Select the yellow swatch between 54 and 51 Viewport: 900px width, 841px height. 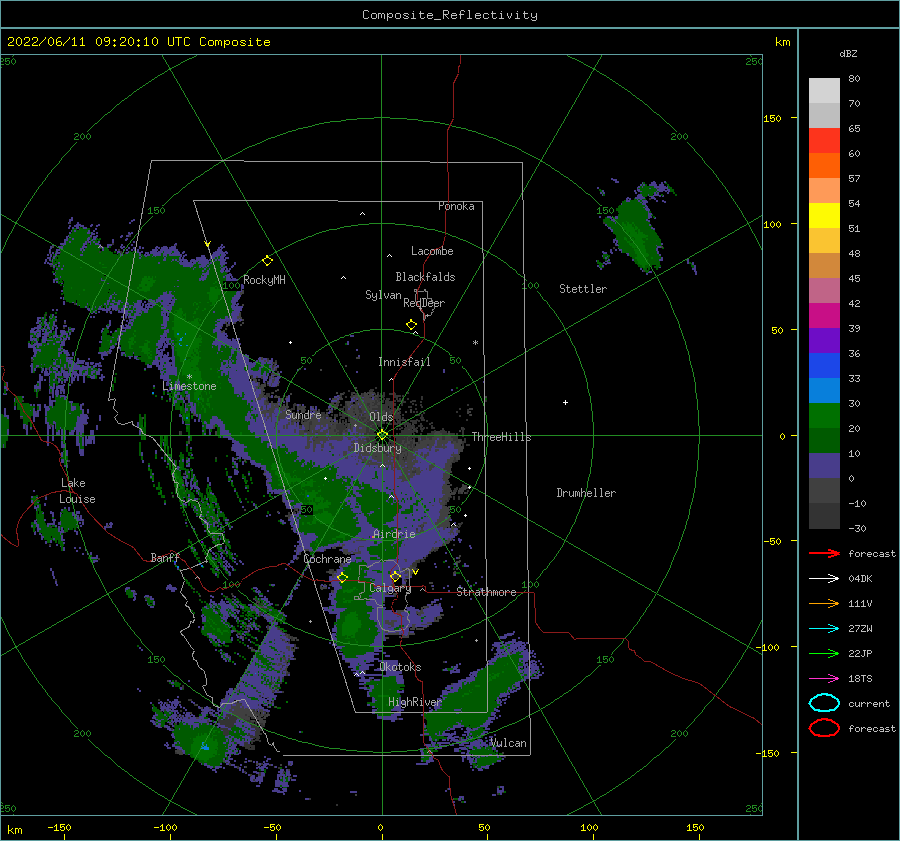click(x=824, y=216)
